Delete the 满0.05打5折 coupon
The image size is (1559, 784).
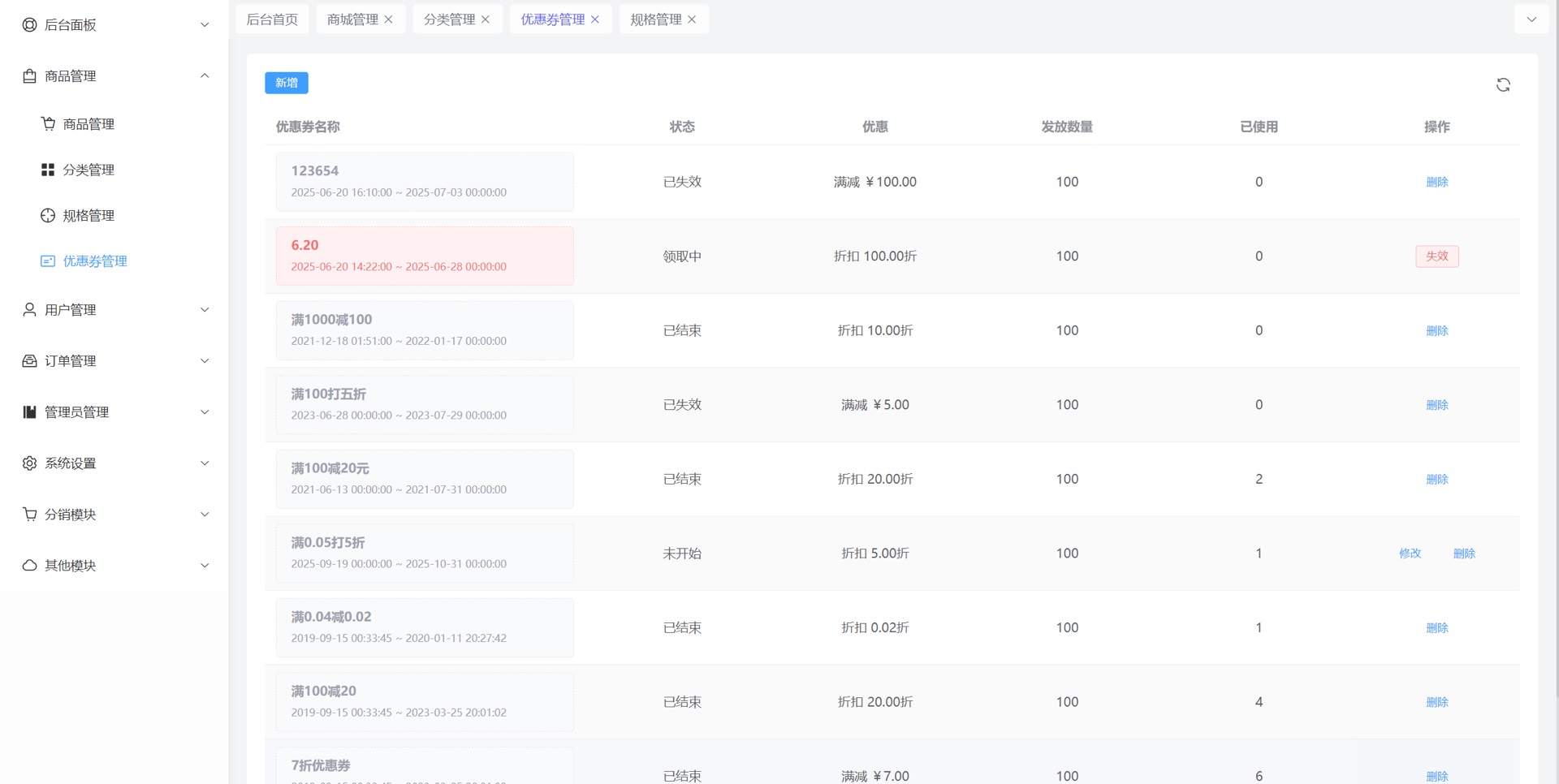coord(1465,554)
